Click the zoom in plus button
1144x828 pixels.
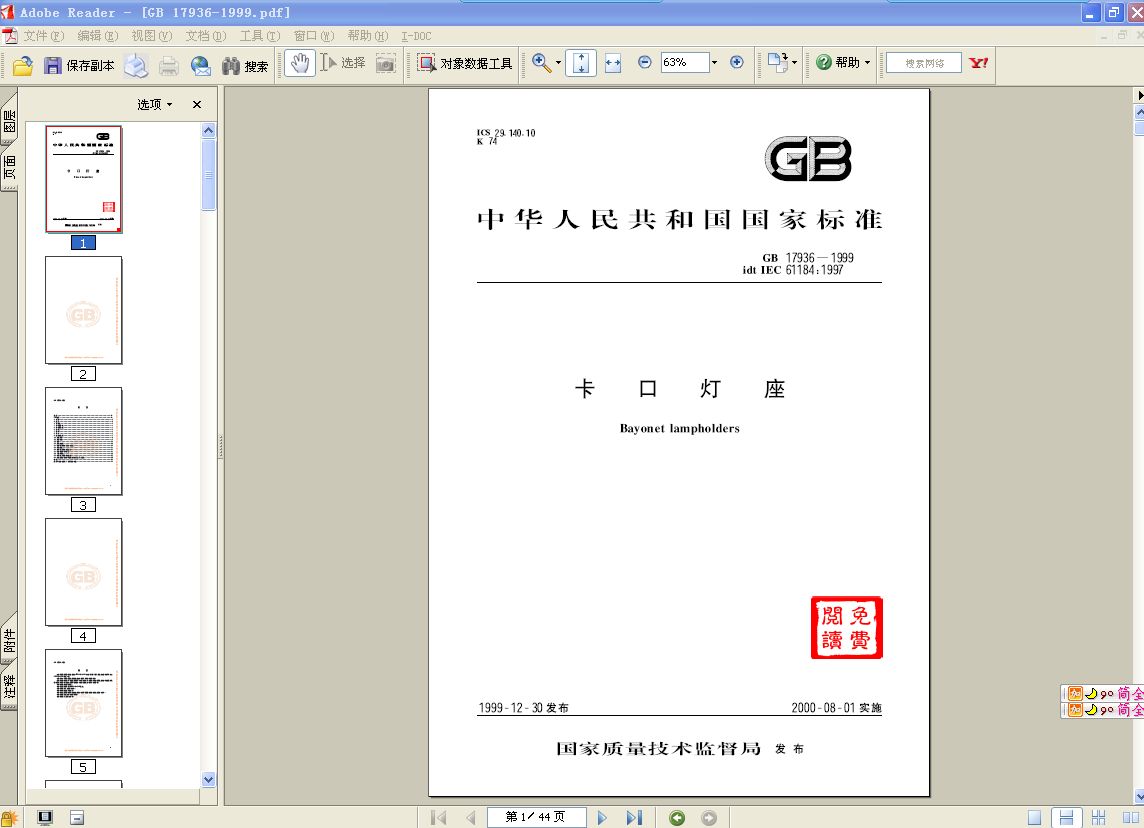coord(737,63)
